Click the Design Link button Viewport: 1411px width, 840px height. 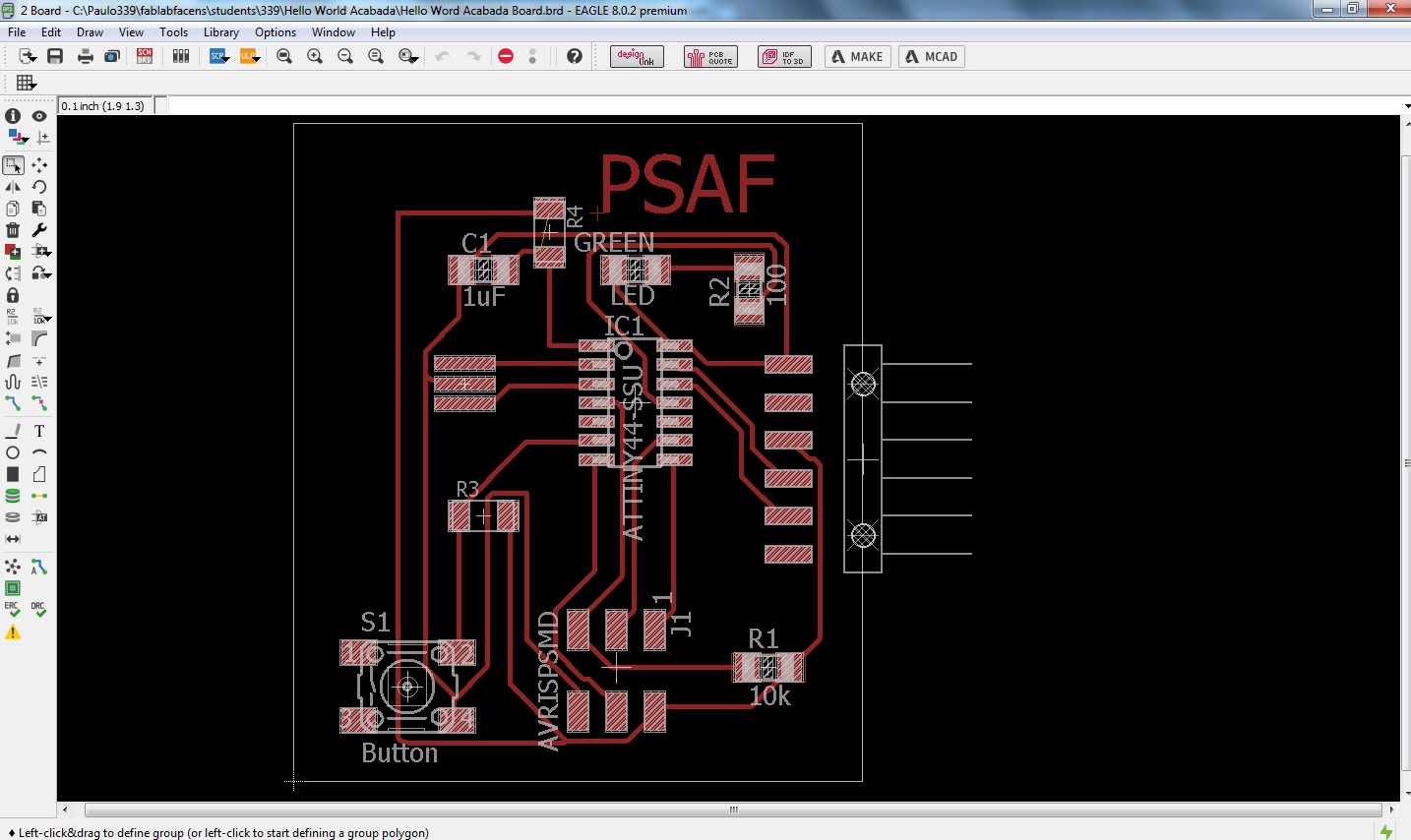tap(637, 57)
